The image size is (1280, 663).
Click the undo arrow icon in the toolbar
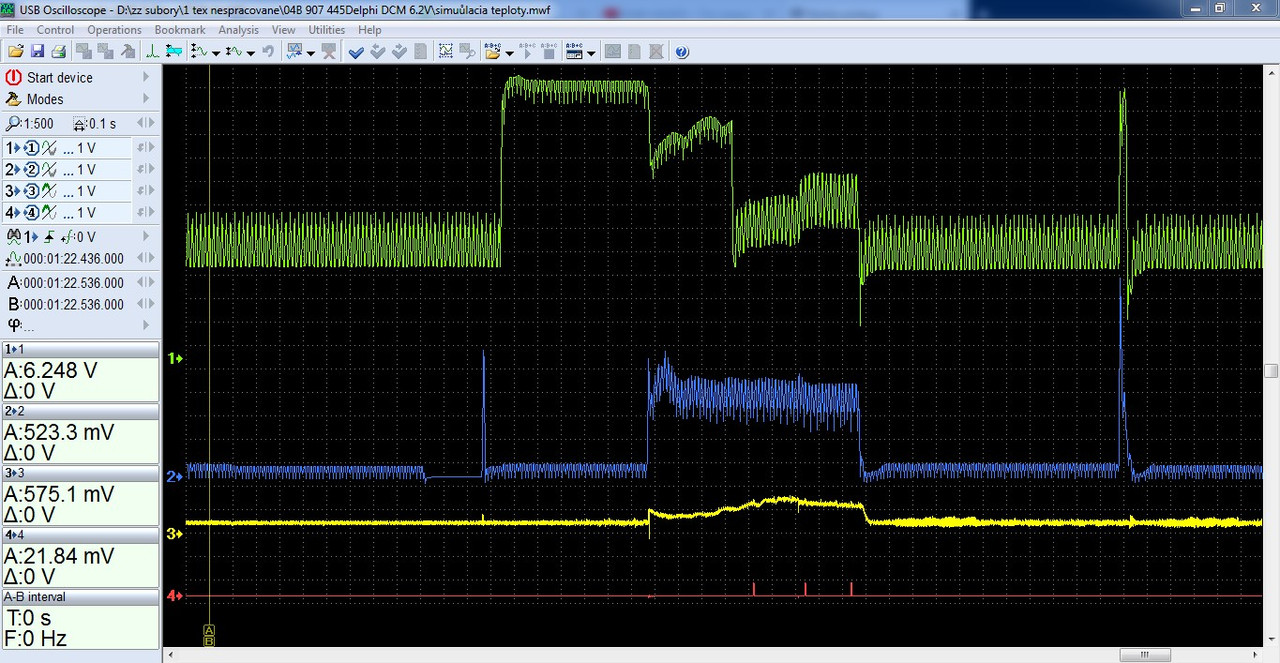[268, 51]
